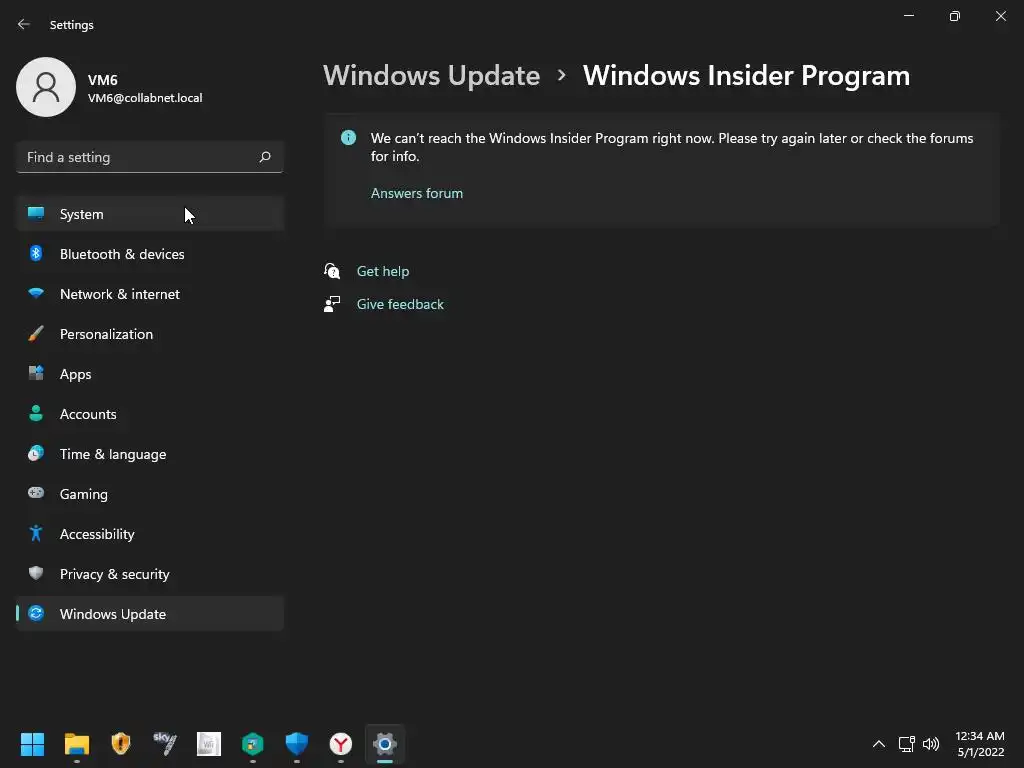
Task: Open the VM6 user profile avatar
Action: tap(46, 87)
